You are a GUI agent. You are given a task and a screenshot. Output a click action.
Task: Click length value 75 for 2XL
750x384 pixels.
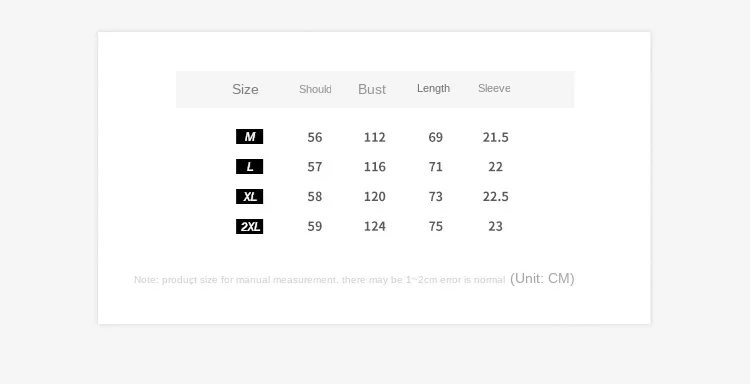(435, 226)
